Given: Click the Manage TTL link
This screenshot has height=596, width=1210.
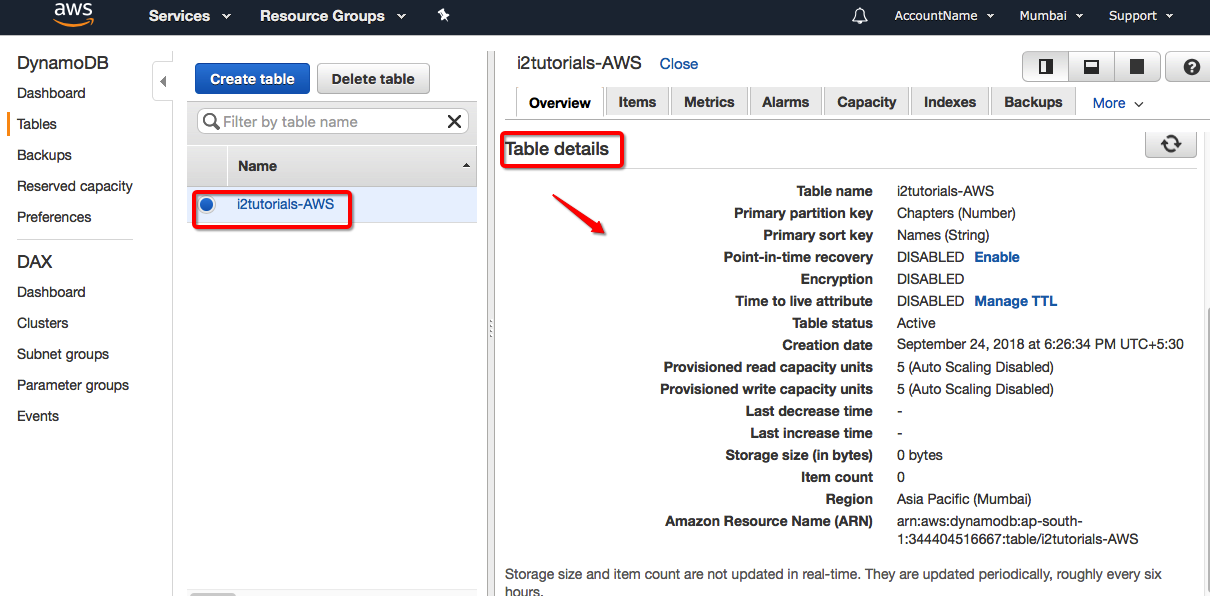Looking at the screenshot, I should [1015, 301].
